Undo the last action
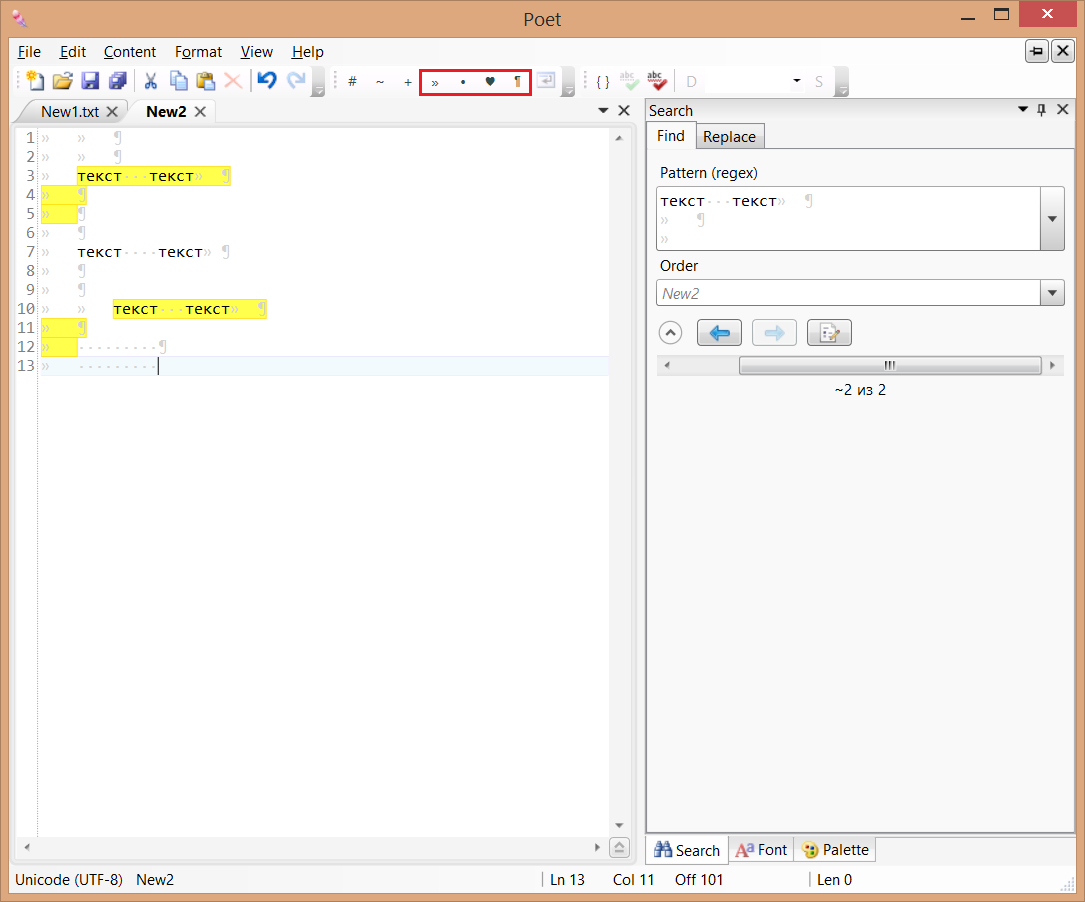Viewport: 1085px width, 902px height. pos(266,81)
